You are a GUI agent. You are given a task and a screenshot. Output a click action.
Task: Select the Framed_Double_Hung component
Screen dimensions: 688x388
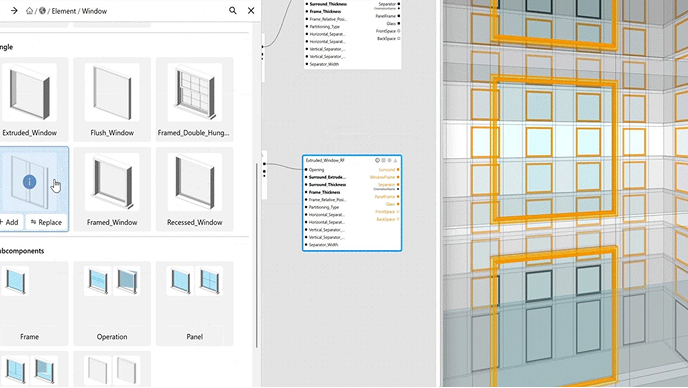[x=194, y=99]
